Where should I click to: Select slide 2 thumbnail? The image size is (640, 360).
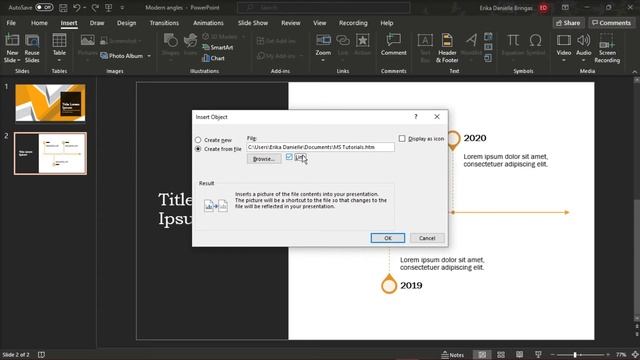tap(50, 153)
